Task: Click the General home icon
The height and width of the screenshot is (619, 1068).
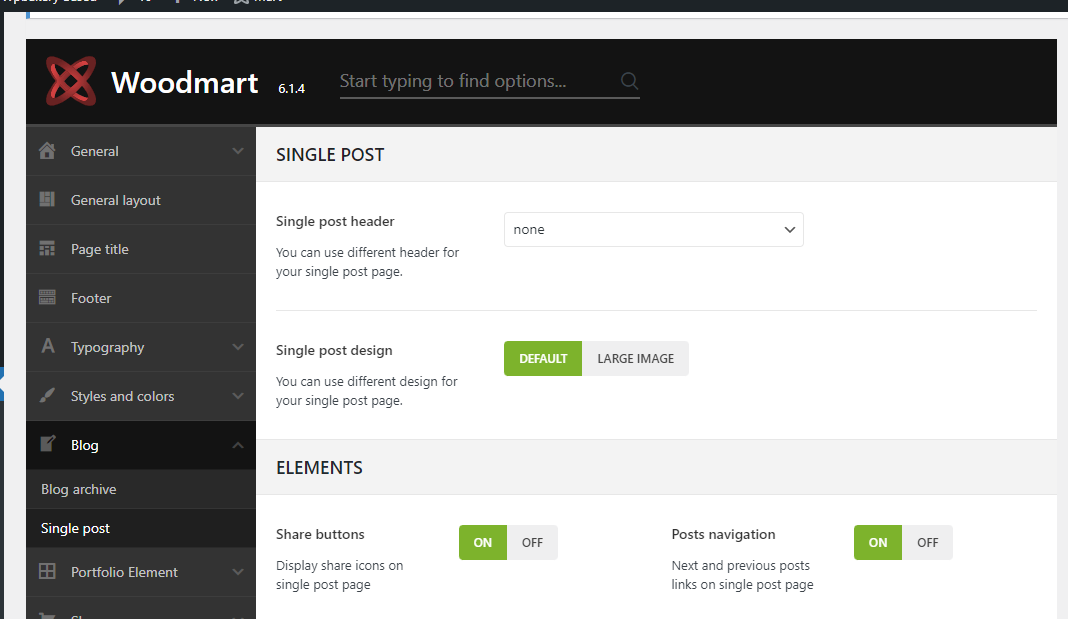Action: tap(47, 150)
